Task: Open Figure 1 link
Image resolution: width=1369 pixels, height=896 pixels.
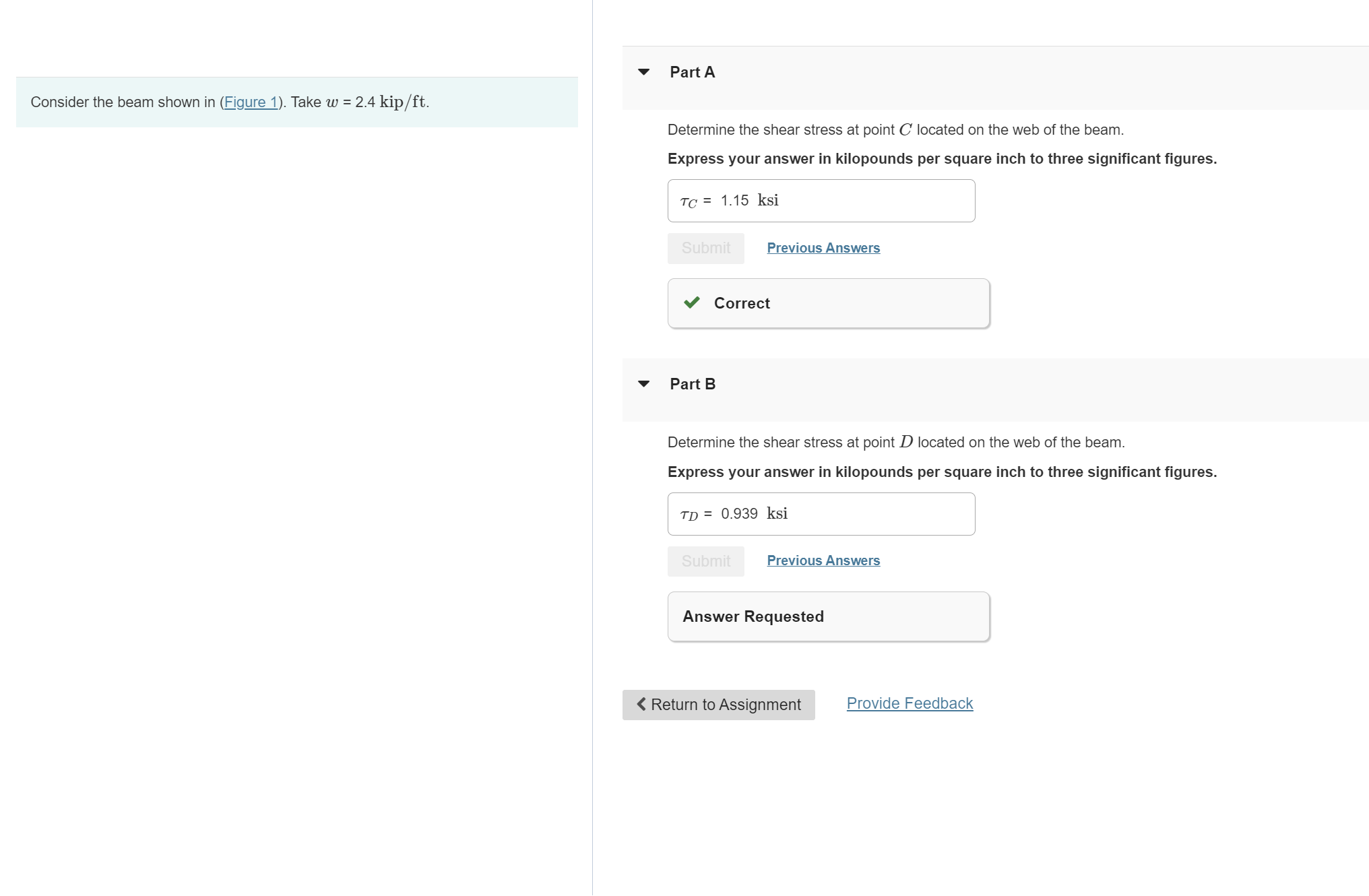Action: [x=251, y=102]
